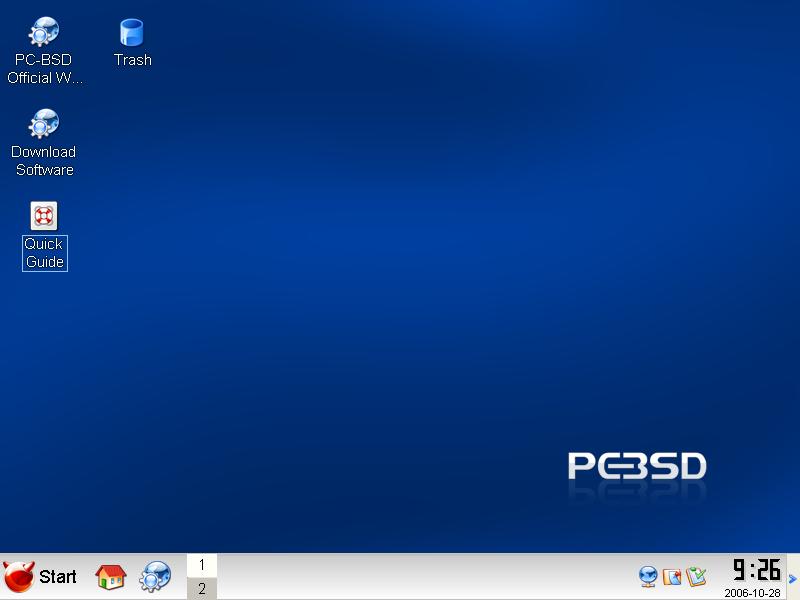Screen dimensions: 800x600
Task: Open the Home folder from the taskbar
Action: (x=110, y=576)
